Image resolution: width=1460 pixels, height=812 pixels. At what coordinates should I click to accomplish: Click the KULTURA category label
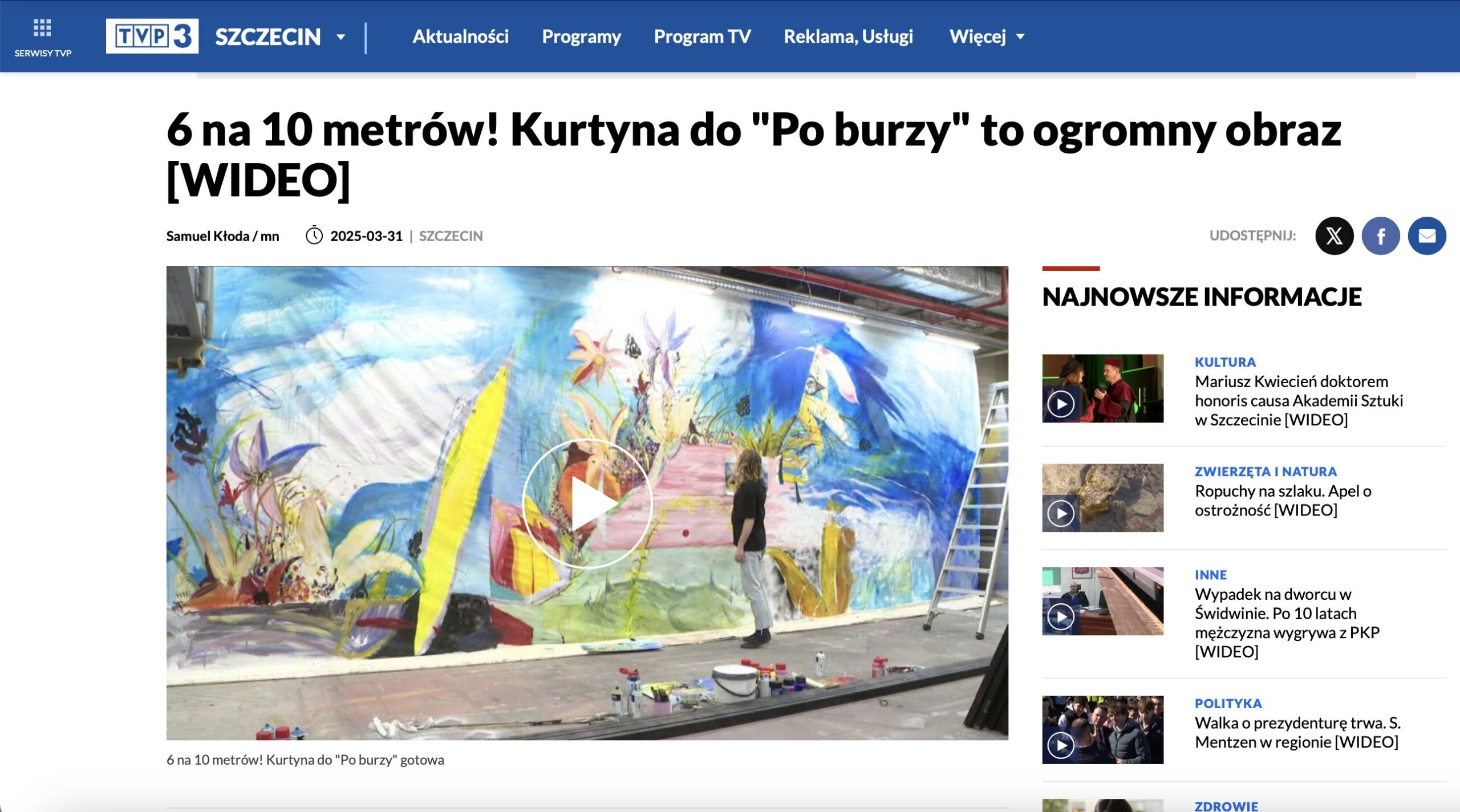[1225, 362]
